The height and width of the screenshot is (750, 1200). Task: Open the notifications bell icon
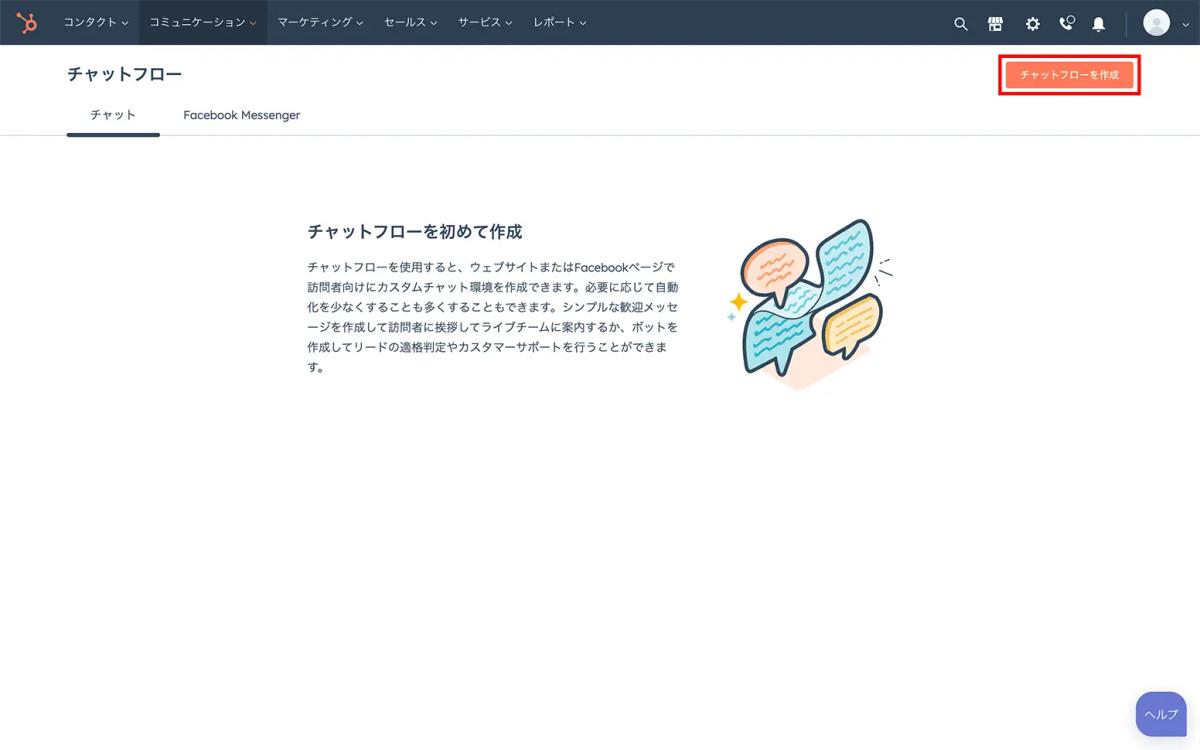[1099, 23]
